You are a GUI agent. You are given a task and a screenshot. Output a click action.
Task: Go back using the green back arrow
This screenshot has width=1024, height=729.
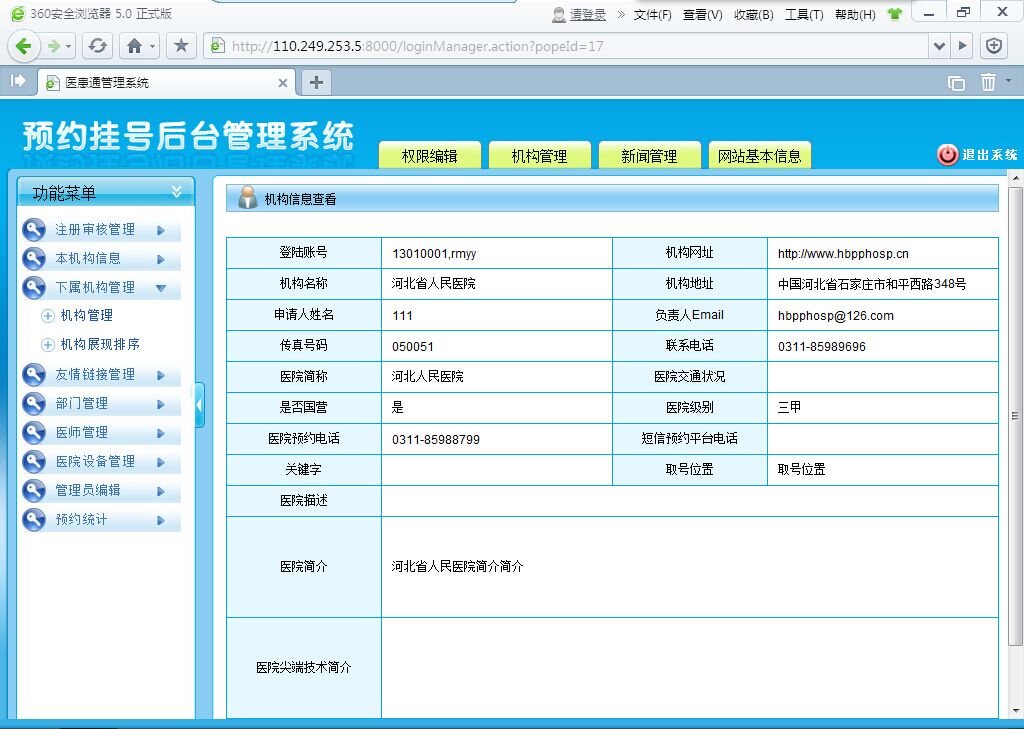click(24, 46)
